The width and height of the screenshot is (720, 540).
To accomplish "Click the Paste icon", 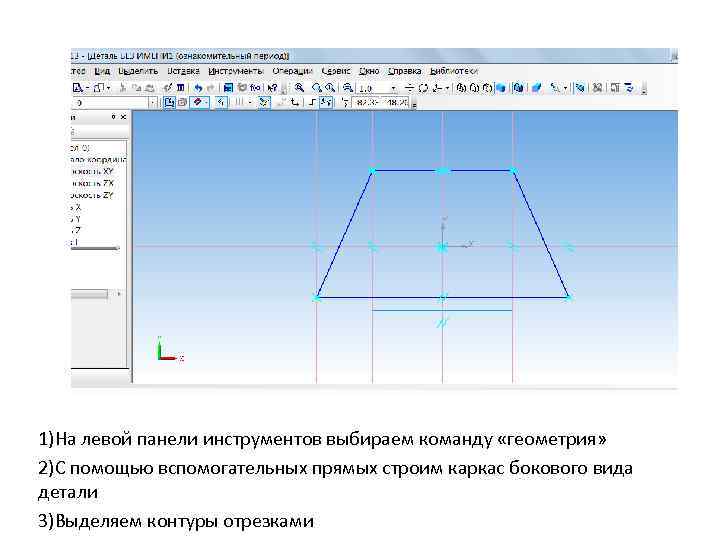I will coord(149,88).
